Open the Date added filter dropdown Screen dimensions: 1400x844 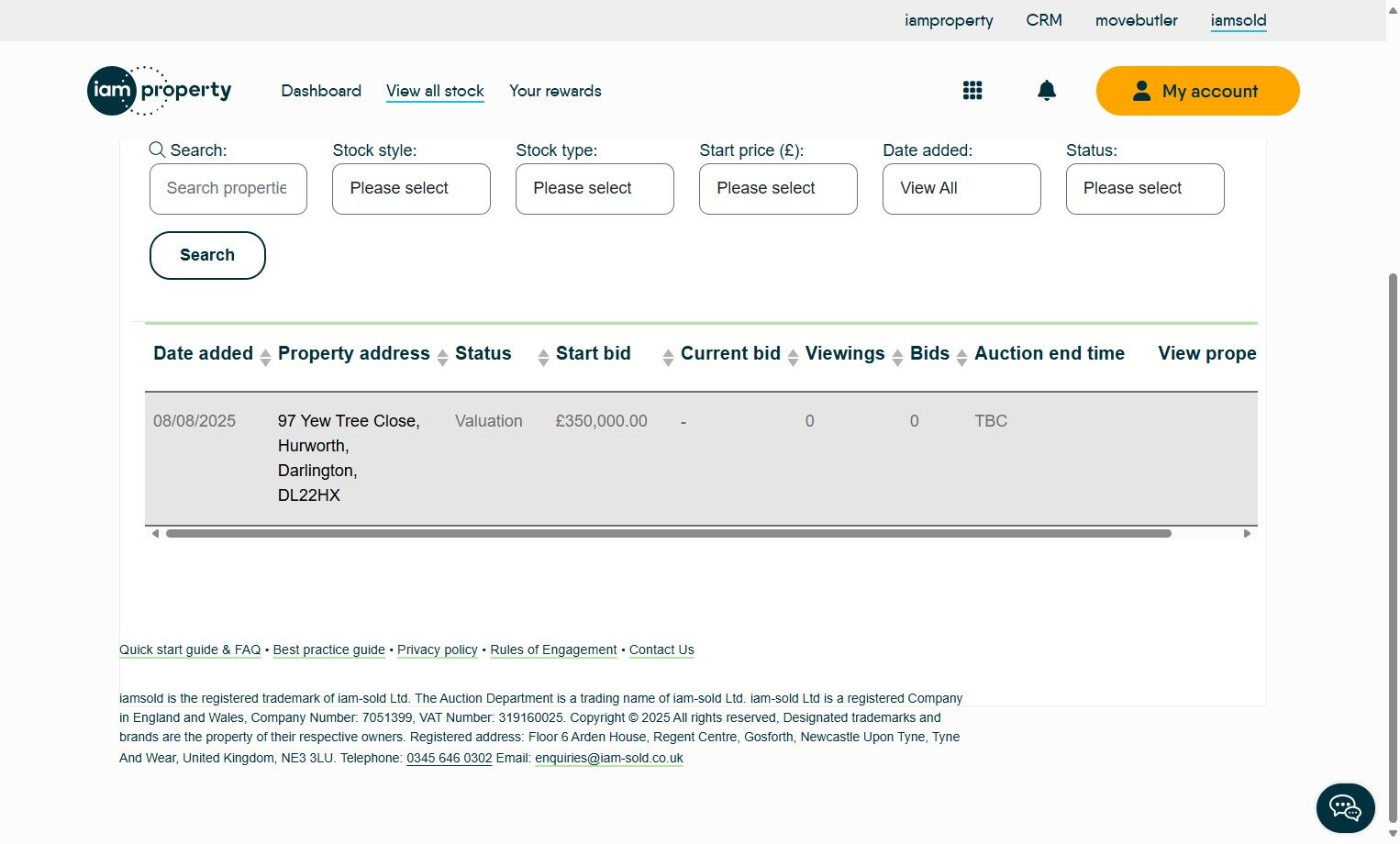pos(961,189)
